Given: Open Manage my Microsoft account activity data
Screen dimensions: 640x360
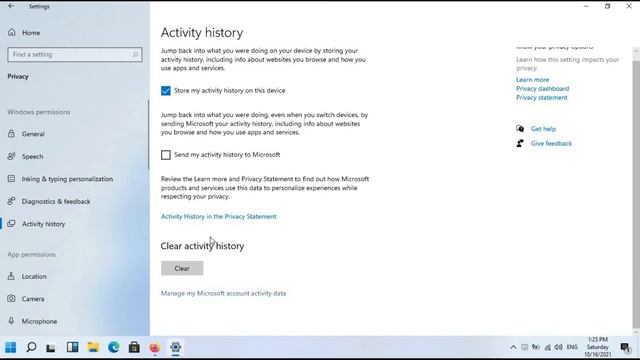Looking at the screenshot, I should [x=223, y=293].
